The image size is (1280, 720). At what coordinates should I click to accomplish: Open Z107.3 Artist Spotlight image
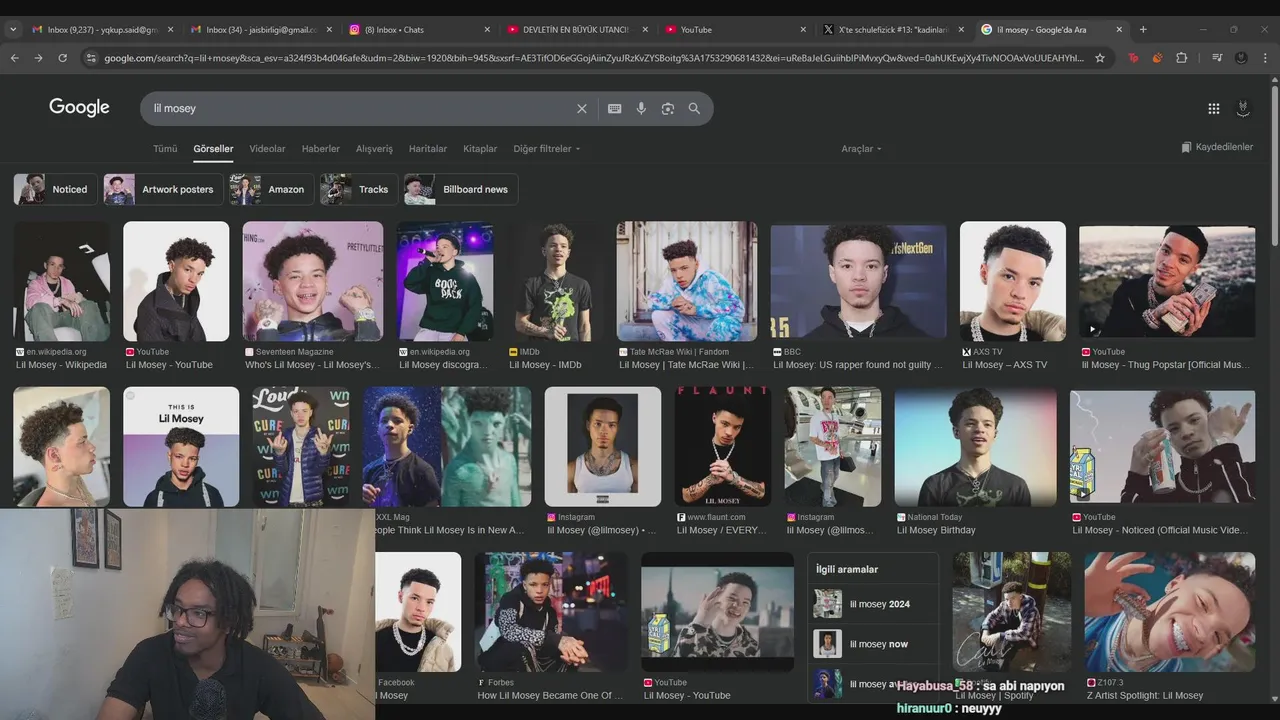click(x=1170, y=612)
